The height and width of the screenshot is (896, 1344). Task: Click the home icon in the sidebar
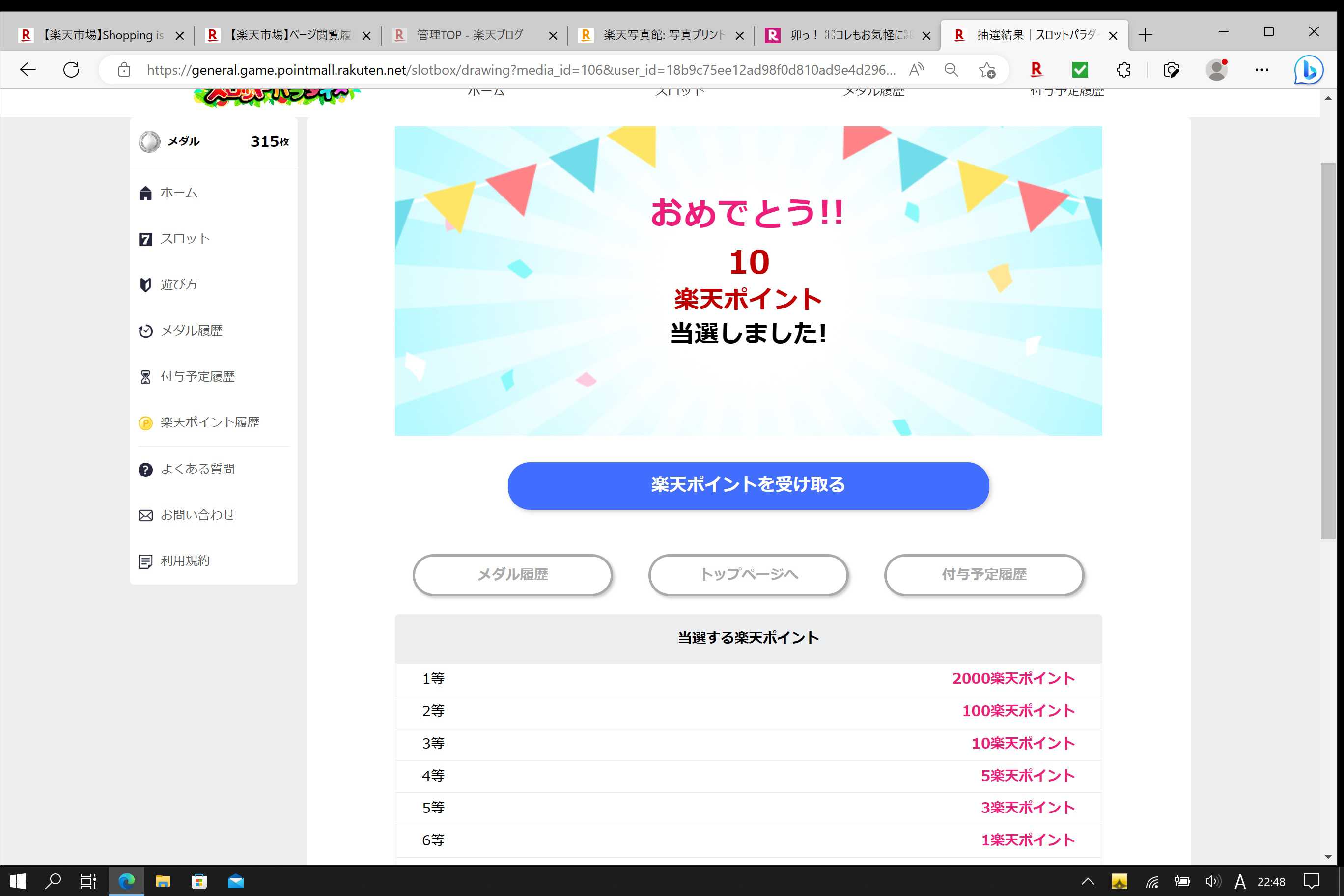point(145,193)
